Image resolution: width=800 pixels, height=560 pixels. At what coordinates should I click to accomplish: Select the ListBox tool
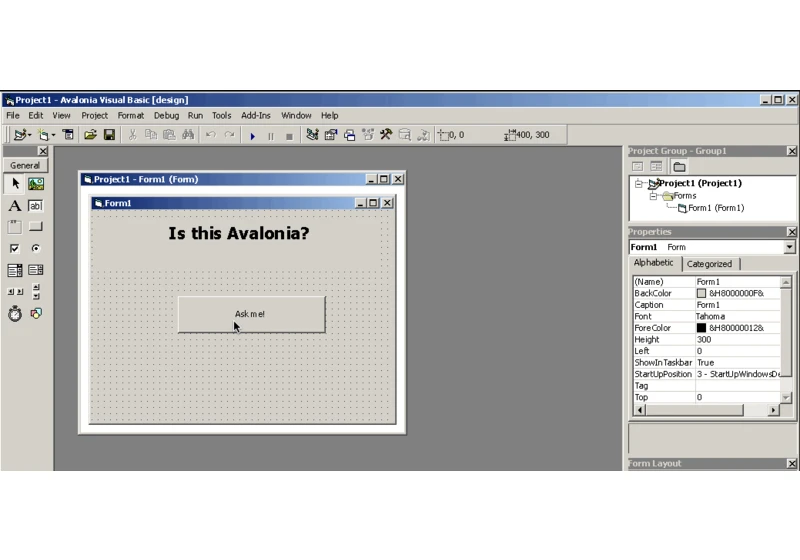(x=36, y=270)
